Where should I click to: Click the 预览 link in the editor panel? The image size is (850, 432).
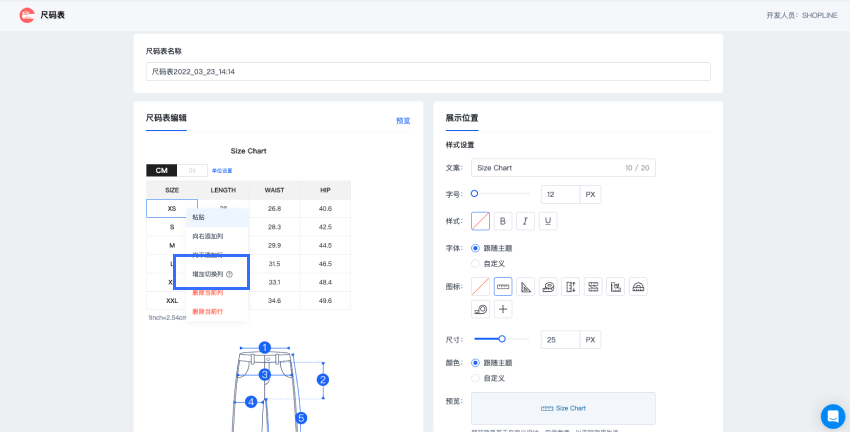click(x=403, y=121)
